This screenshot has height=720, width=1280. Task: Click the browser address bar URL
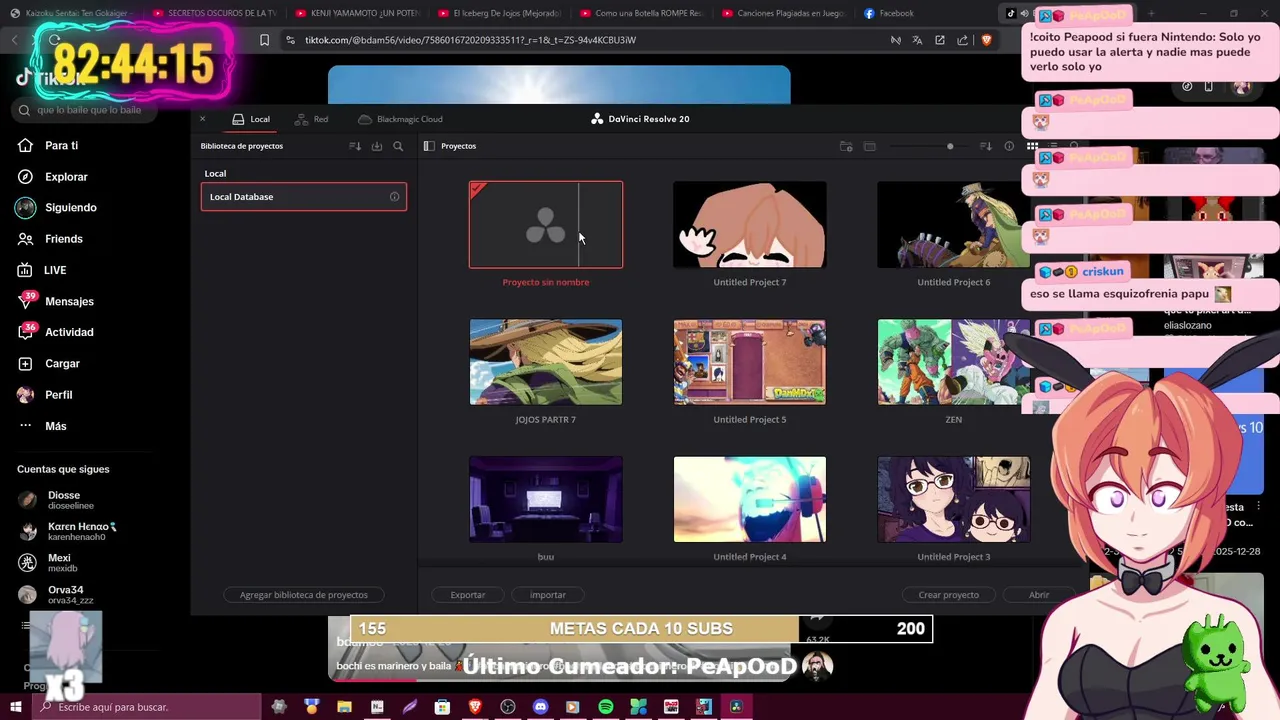471,40
